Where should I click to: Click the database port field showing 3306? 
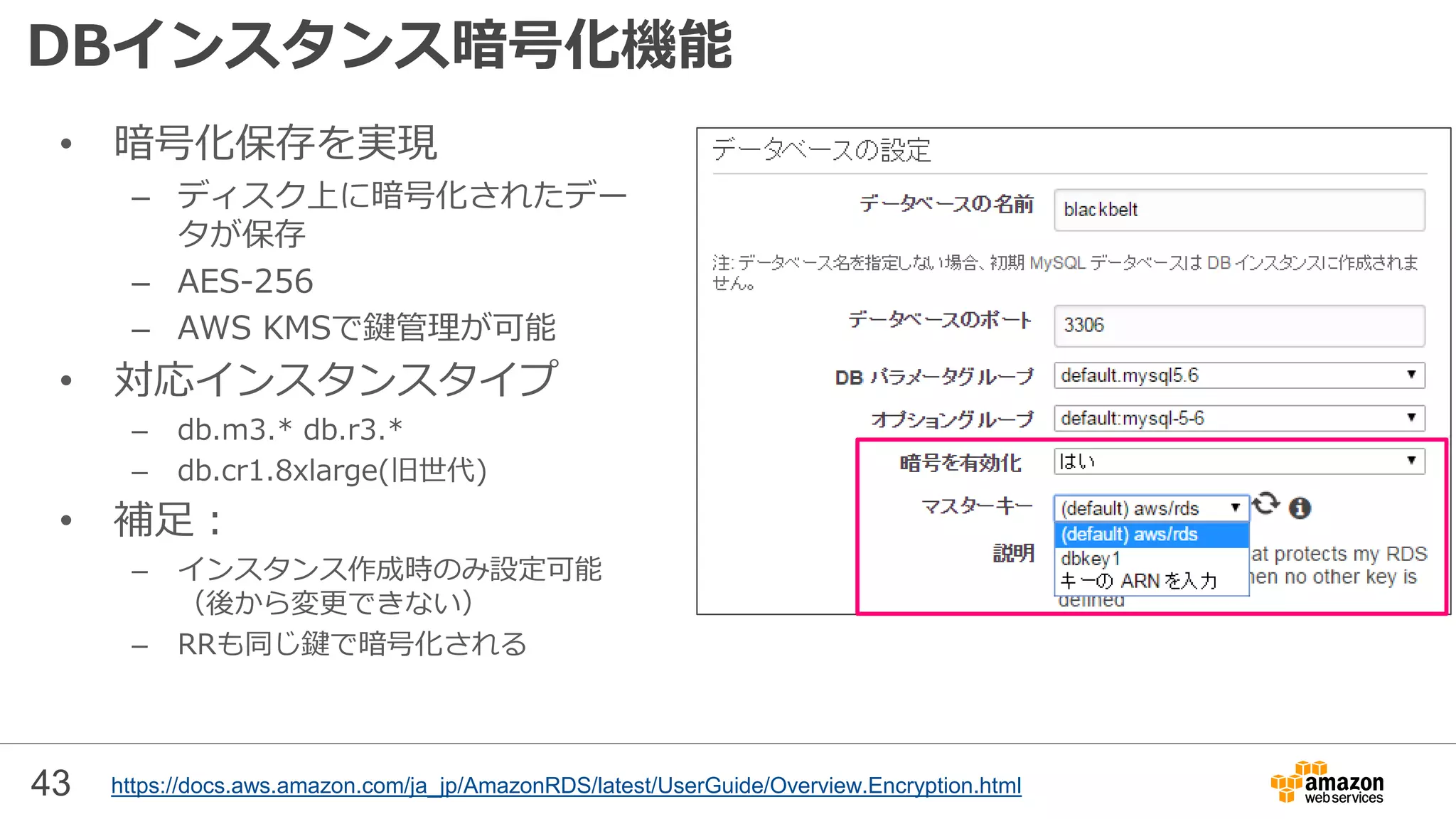click(1239, 326)
